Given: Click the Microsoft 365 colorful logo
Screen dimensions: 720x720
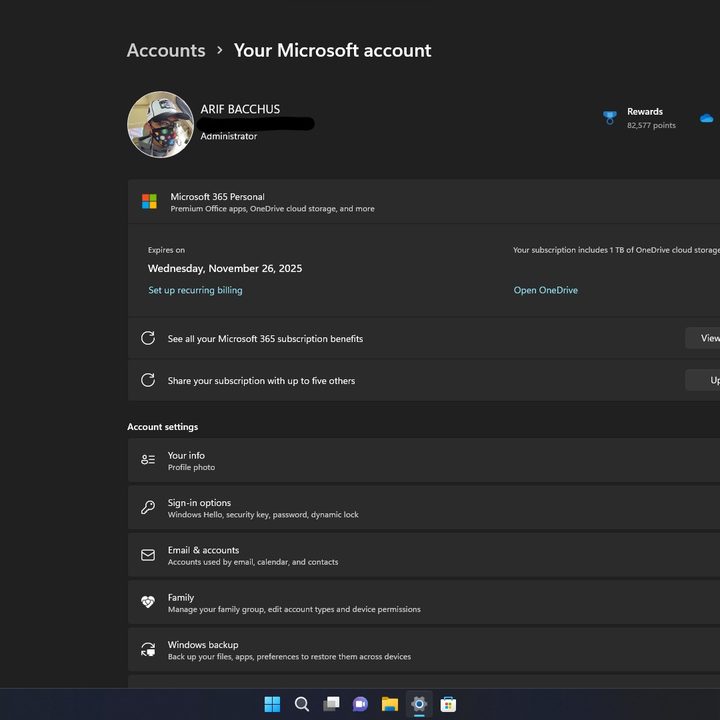Looking at the screenshot, I should (x=149, y=201).
